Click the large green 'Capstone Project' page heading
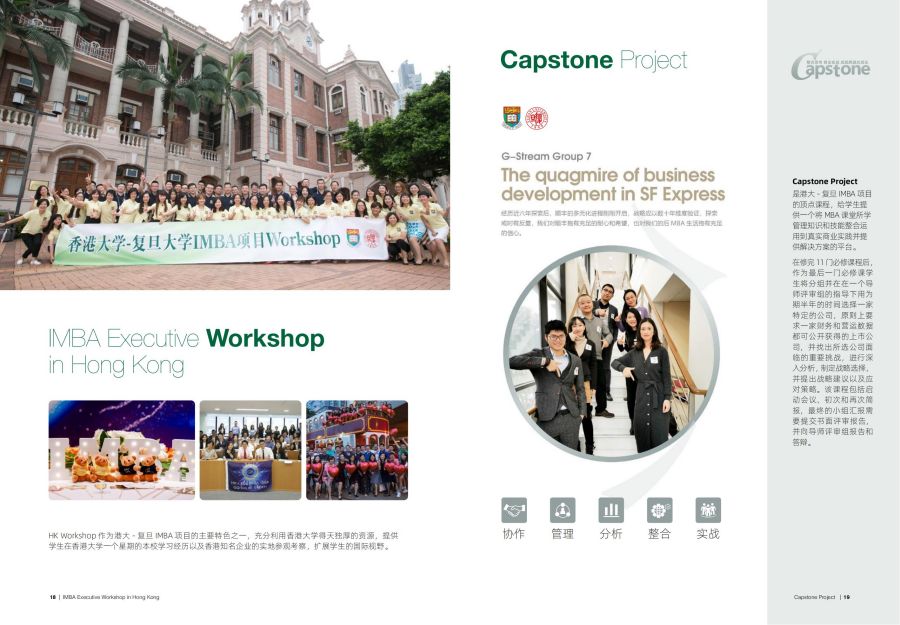Viewport: 900px width, 625px height. [x=593, y=61]
